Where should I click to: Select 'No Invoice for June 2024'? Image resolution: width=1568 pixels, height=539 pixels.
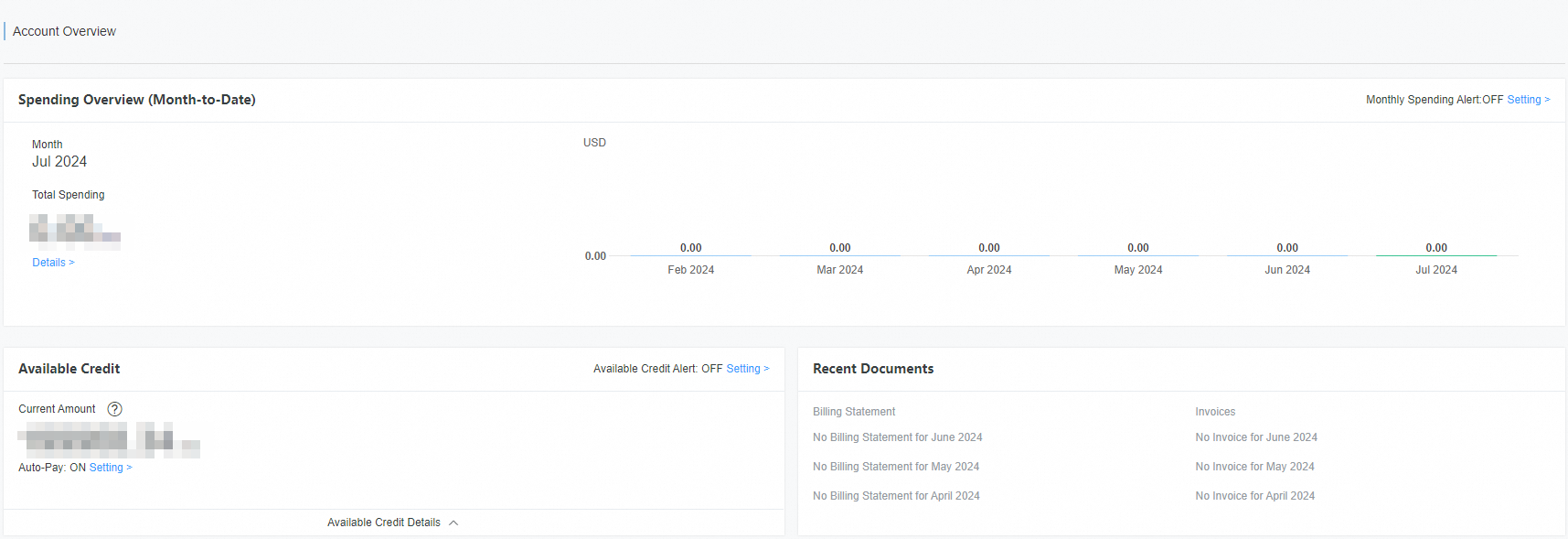[1255, 437]
